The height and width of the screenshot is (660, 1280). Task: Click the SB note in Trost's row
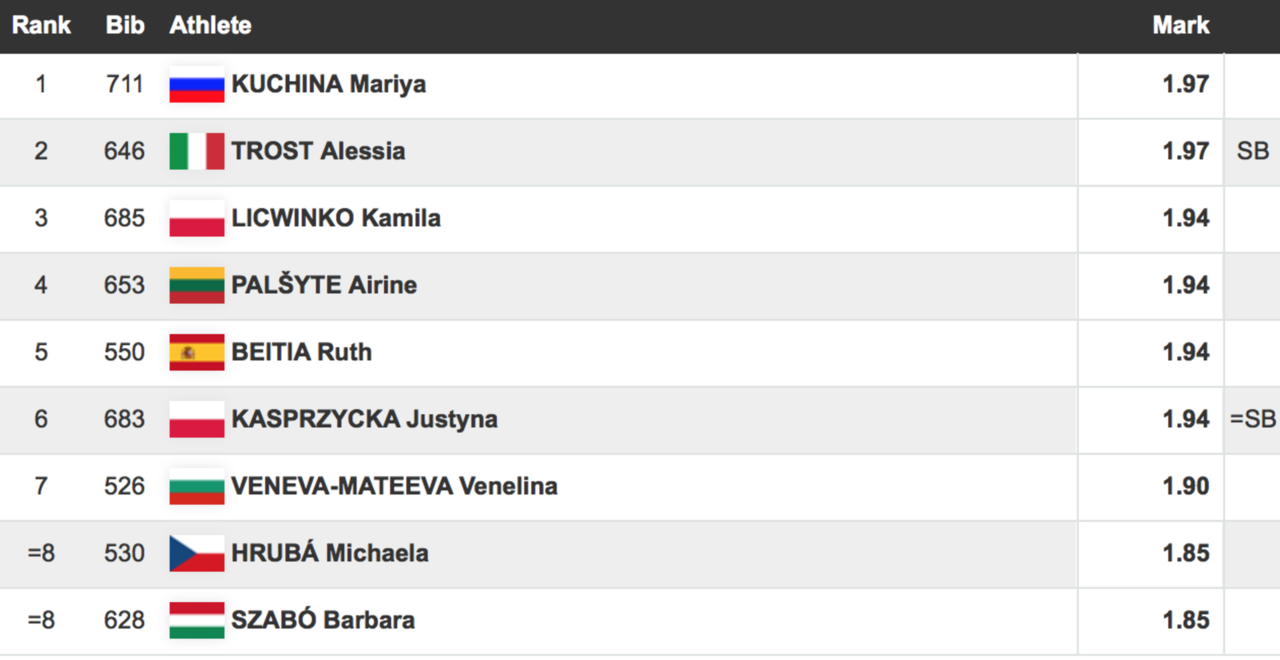(1253, 151)
